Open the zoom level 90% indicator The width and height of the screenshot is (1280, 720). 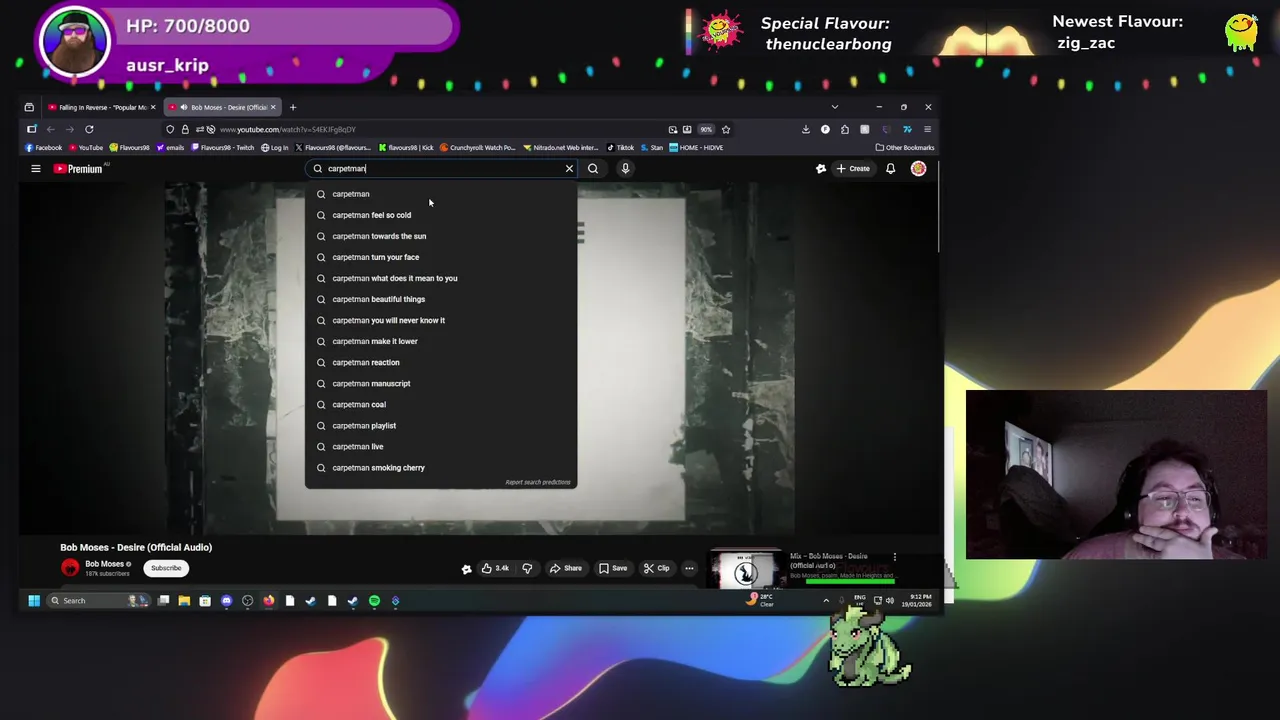[706, 129]
